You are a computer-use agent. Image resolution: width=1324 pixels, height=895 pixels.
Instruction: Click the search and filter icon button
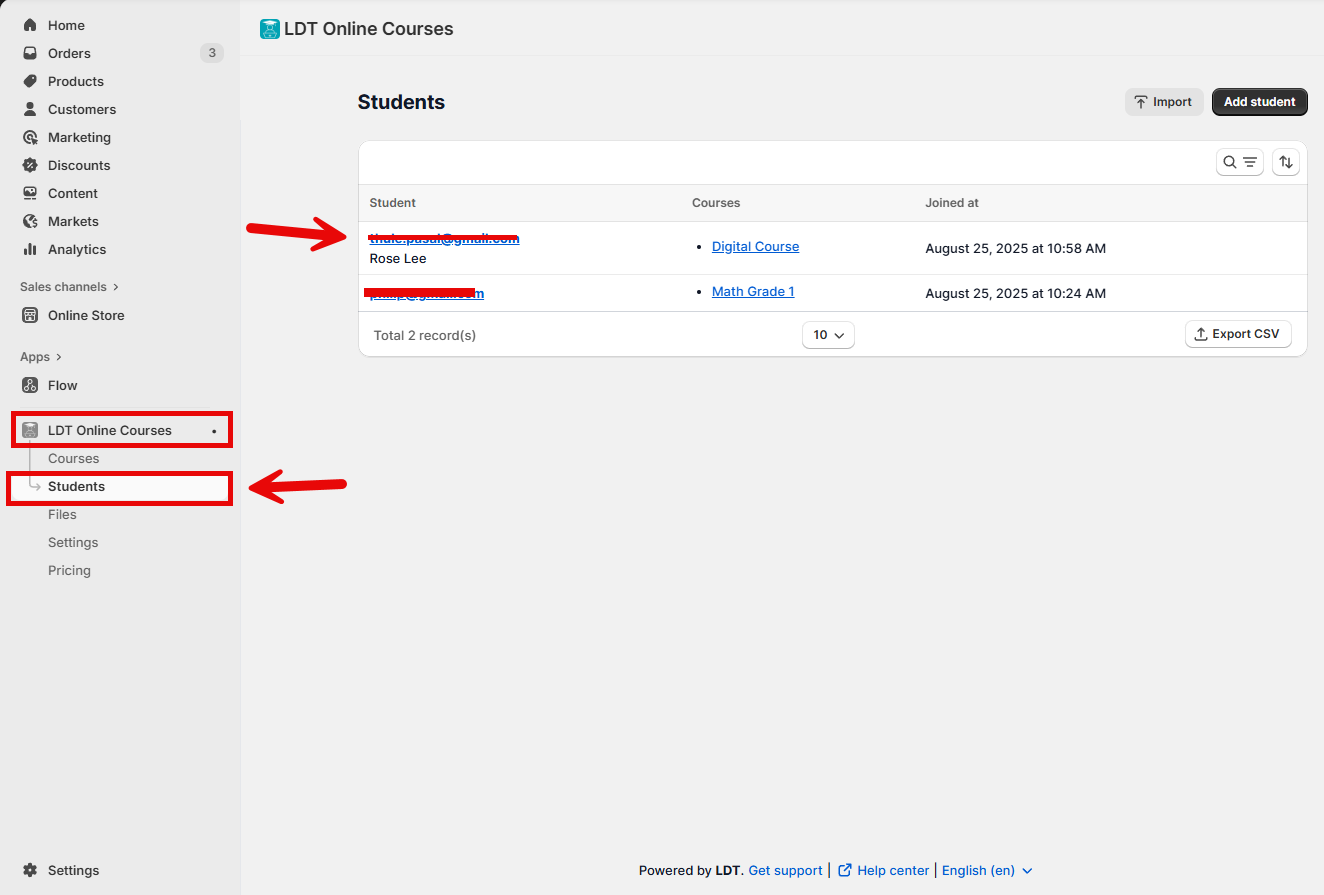1239,162
